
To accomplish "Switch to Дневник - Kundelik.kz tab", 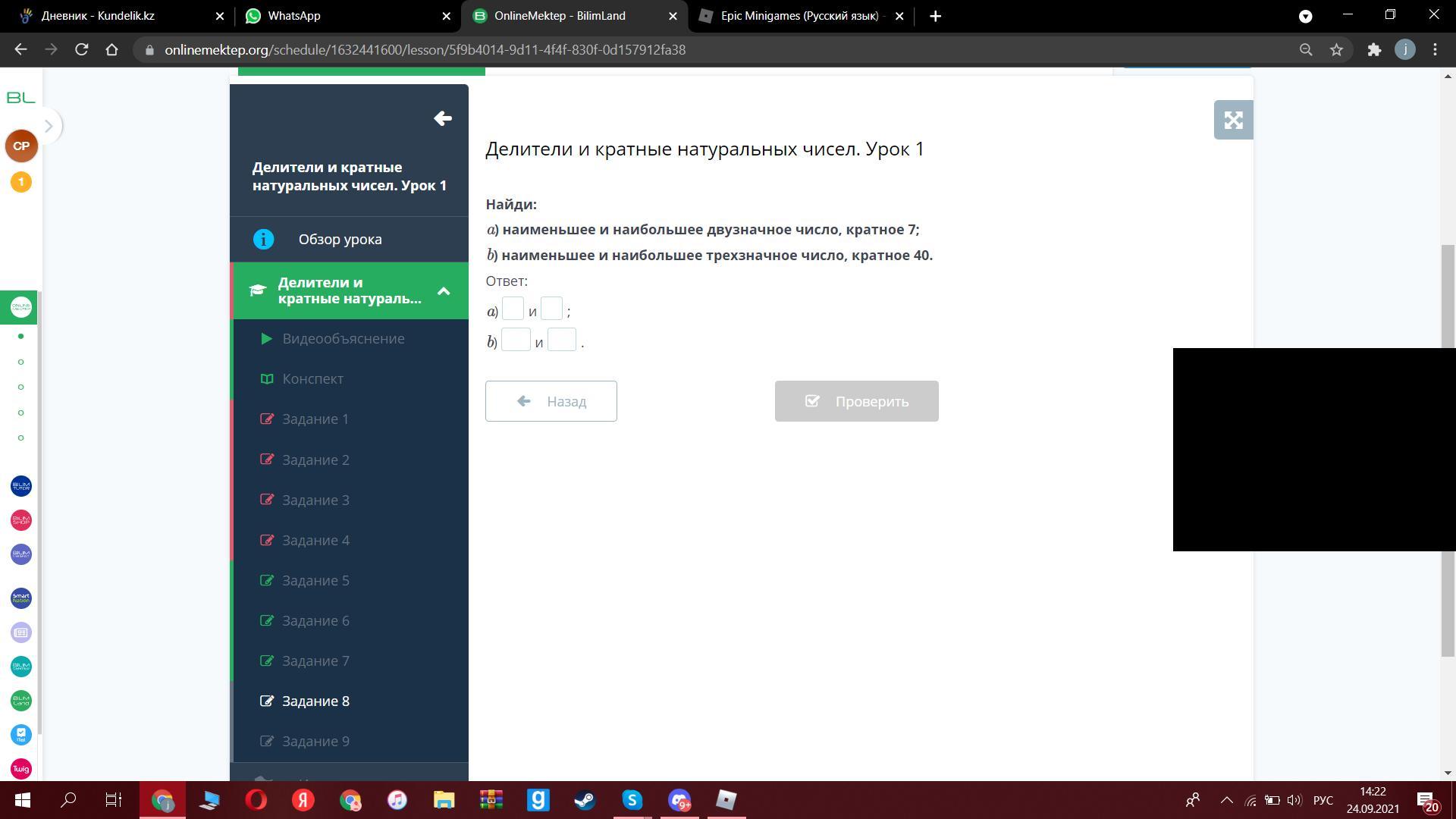I will pos(97,16).
